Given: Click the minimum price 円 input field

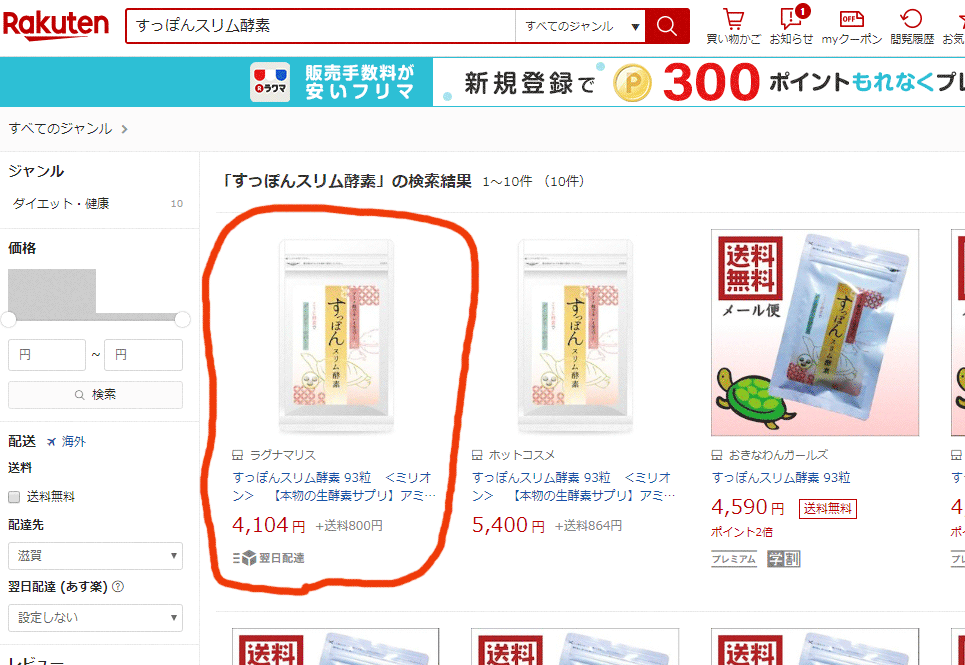Looking at the screenshot, I should [47, 355].
